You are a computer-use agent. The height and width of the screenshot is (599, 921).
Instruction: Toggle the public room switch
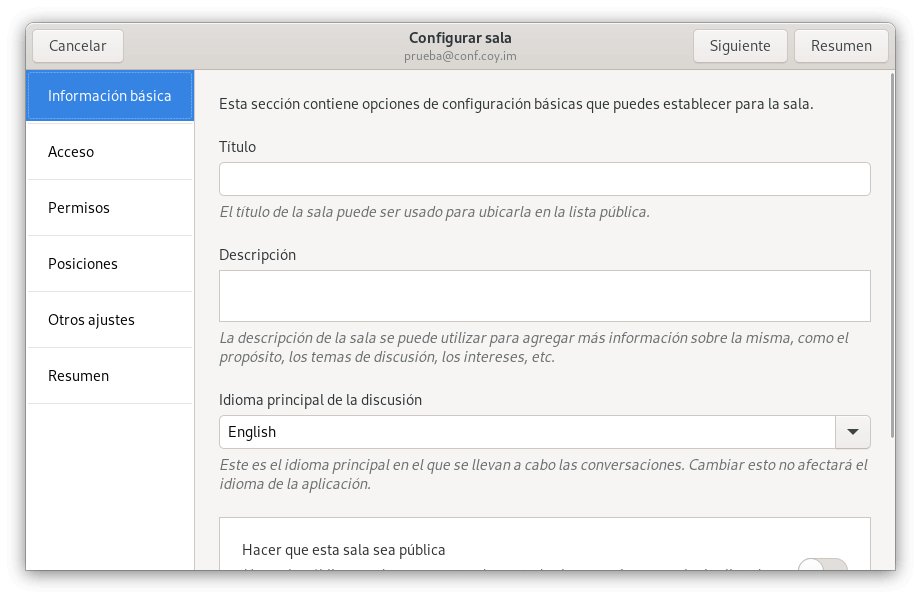[x=822, y=565]
